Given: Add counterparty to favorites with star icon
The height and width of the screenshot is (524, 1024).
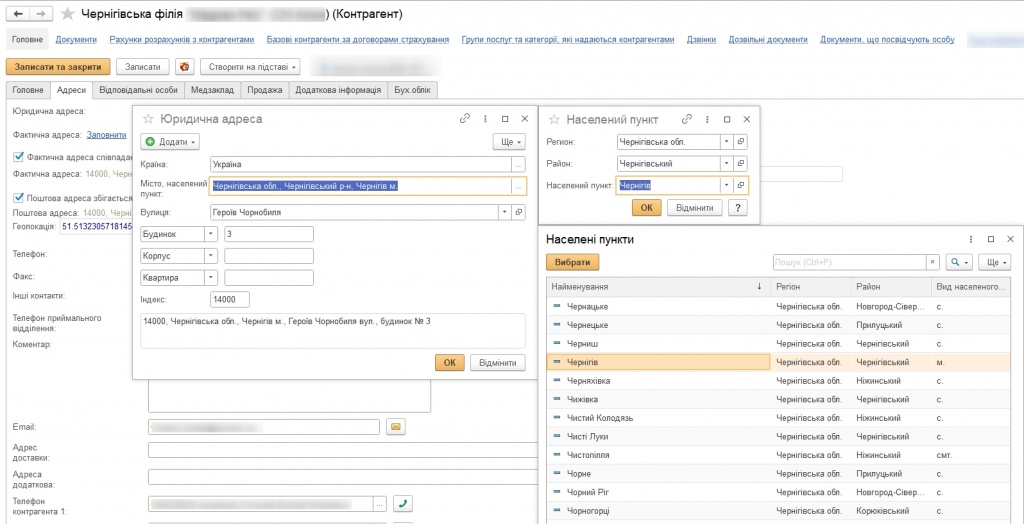Looking at the screenshot, I should tap(68, 14).
